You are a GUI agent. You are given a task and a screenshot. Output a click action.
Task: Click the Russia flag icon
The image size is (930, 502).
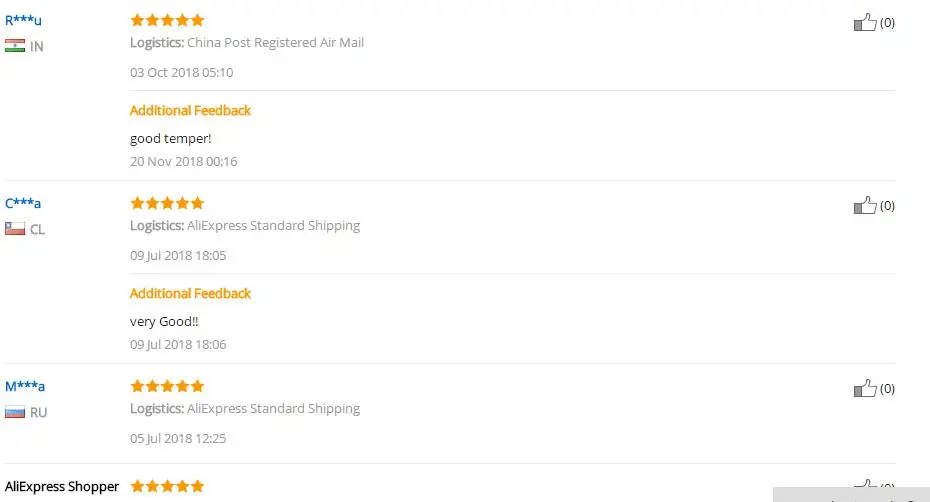(15, 412)
